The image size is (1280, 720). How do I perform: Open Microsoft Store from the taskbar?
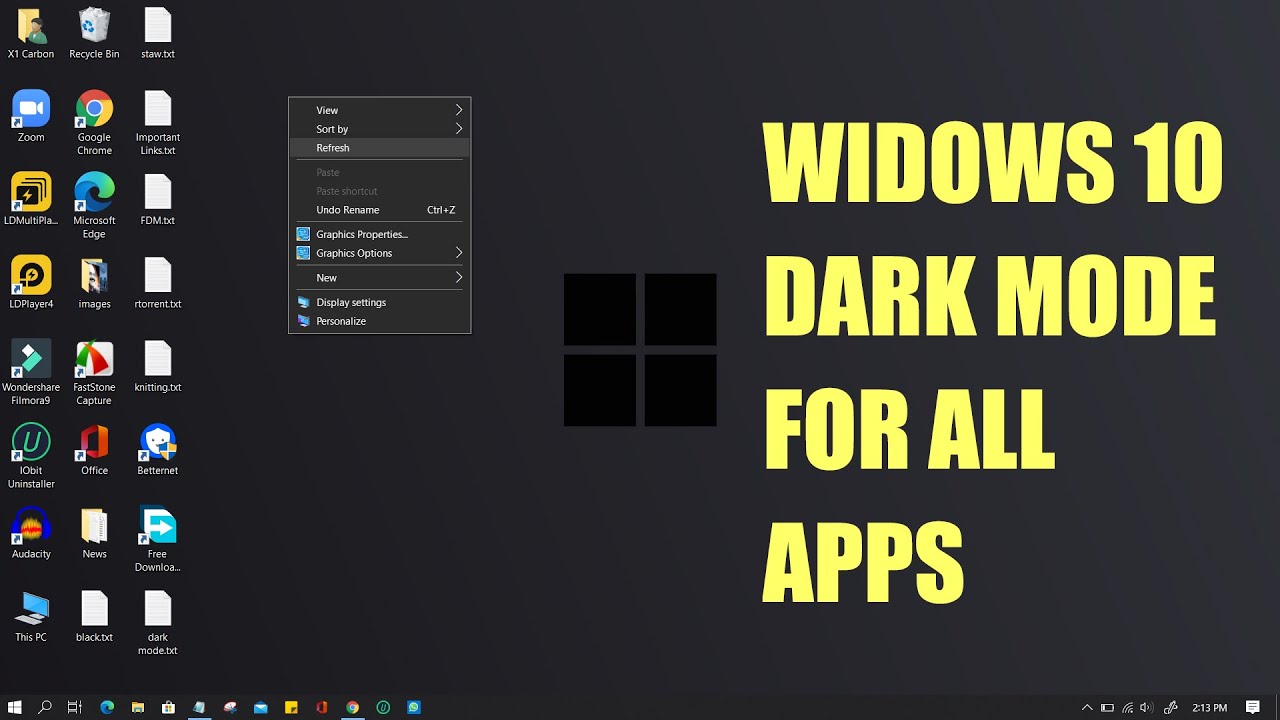[168, 707]
